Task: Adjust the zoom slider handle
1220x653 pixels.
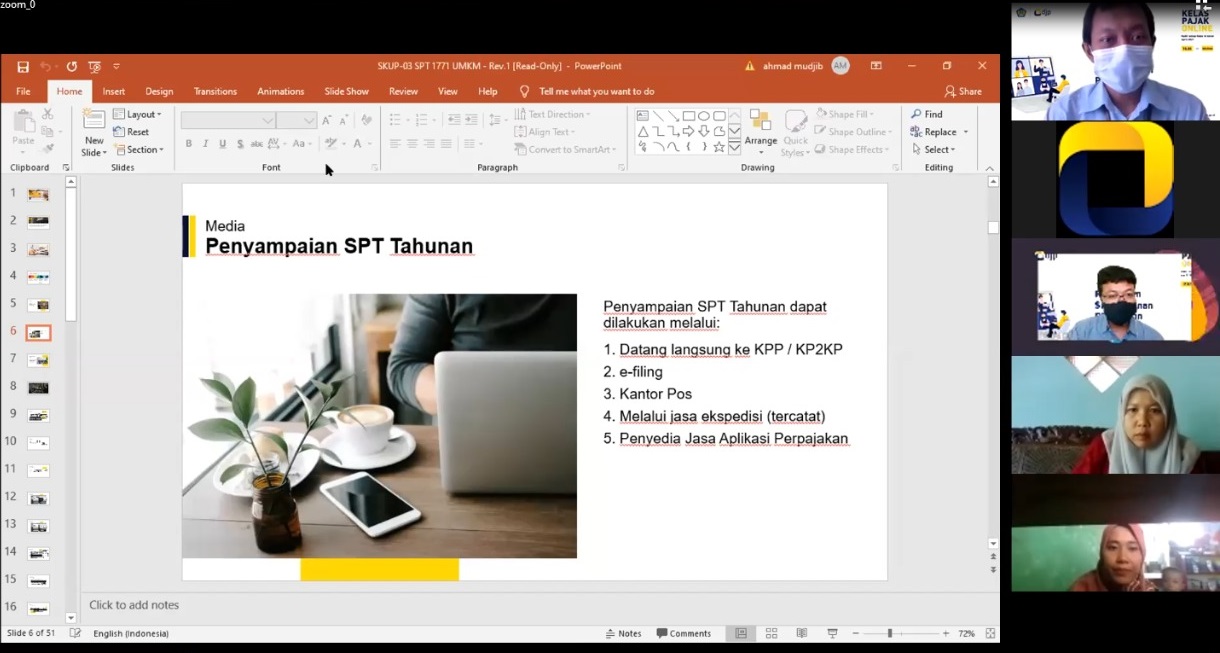Action: click(x=889, y=634)
